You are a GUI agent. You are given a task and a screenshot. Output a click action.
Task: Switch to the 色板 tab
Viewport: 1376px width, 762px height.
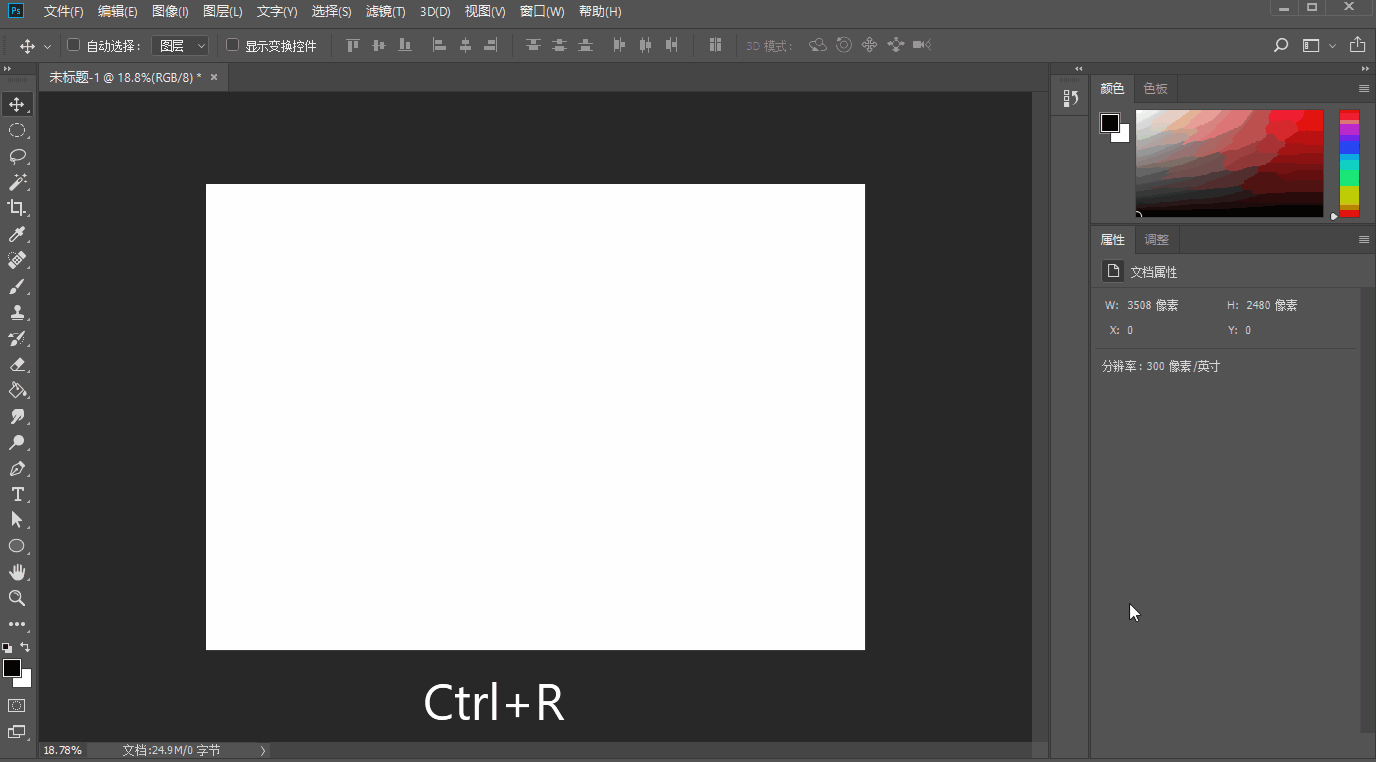pos(1155,88)
